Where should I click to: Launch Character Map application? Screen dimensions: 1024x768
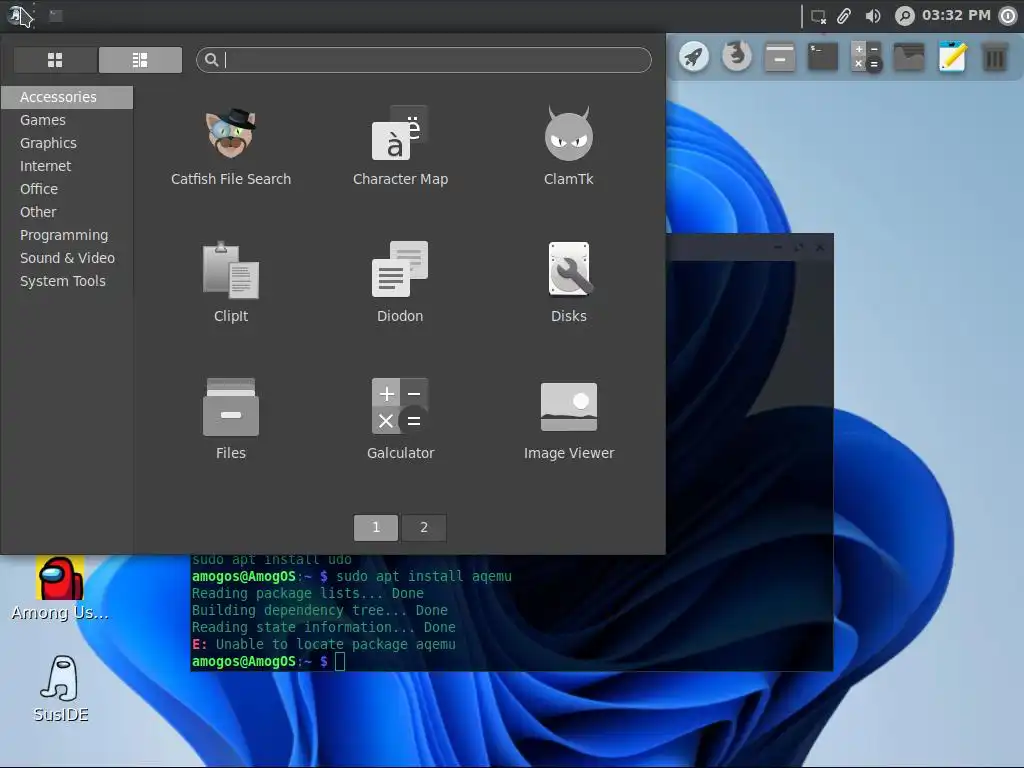400,147
